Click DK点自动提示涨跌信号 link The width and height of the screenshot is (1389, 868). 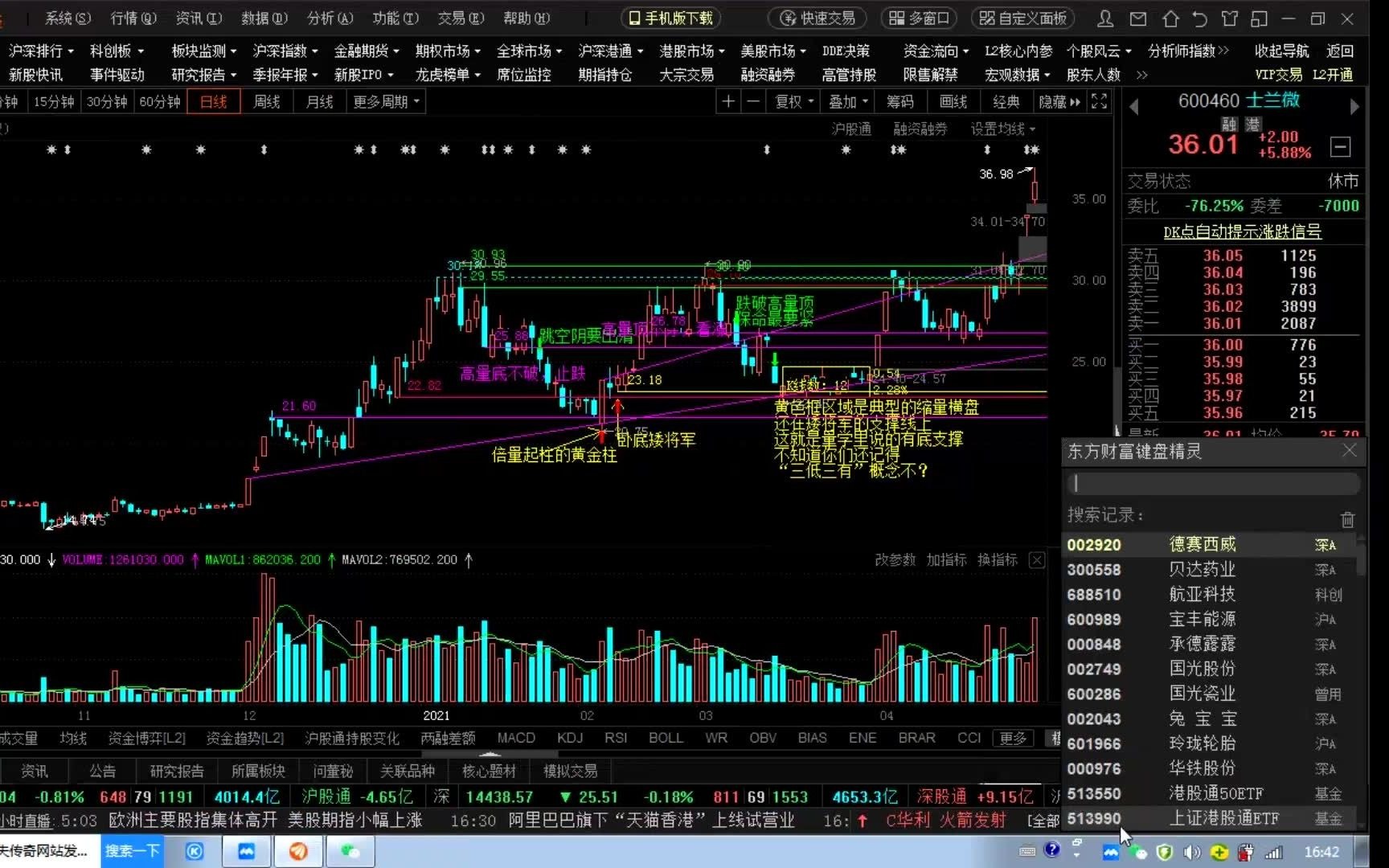1243,231
